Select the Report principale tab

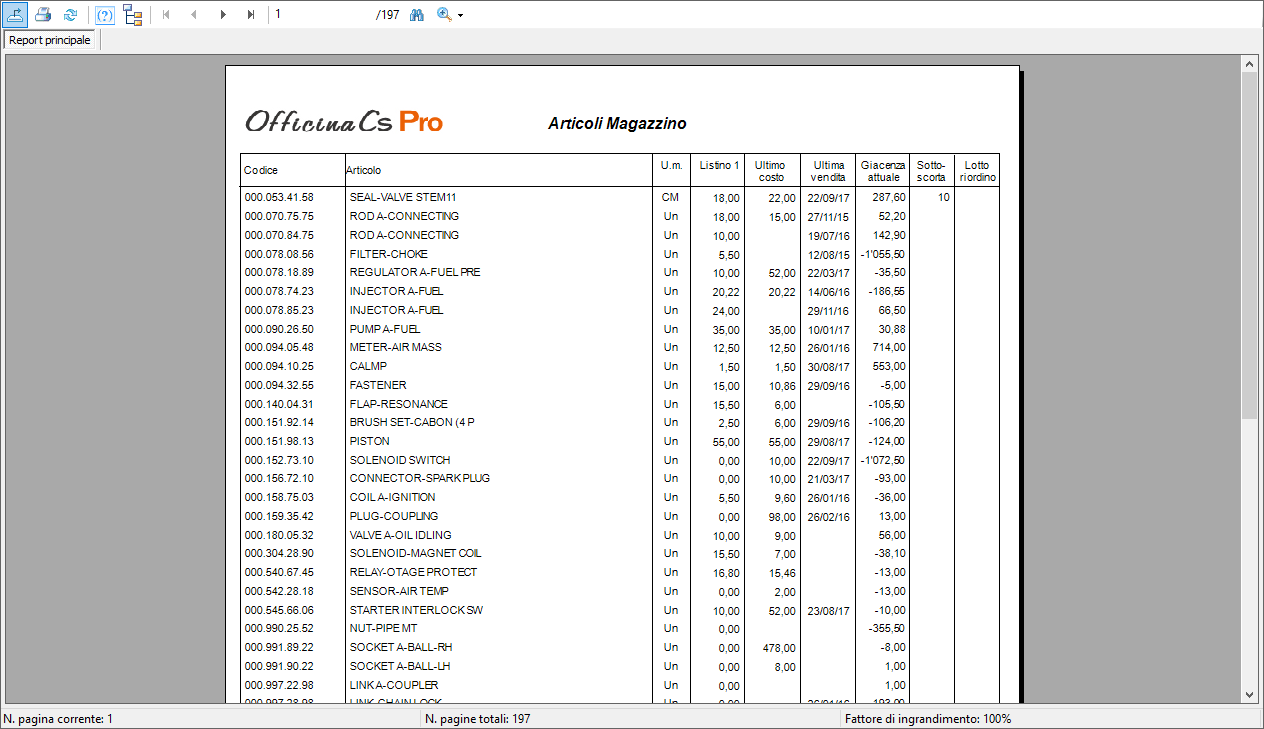(50, 40)
